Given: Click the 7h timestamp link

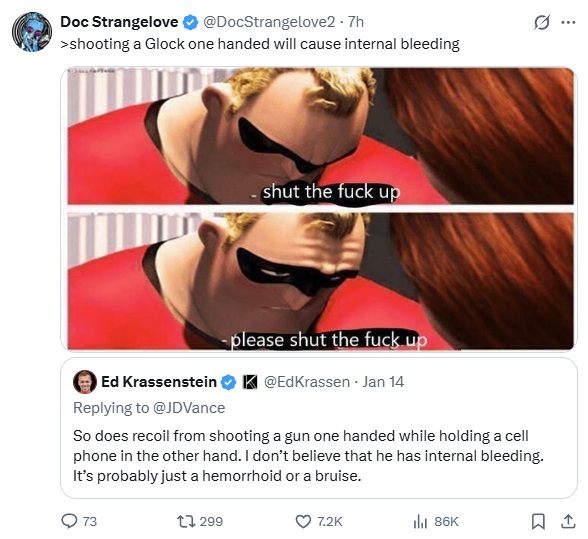Looking at the screenshot, I should click(356, 22).
